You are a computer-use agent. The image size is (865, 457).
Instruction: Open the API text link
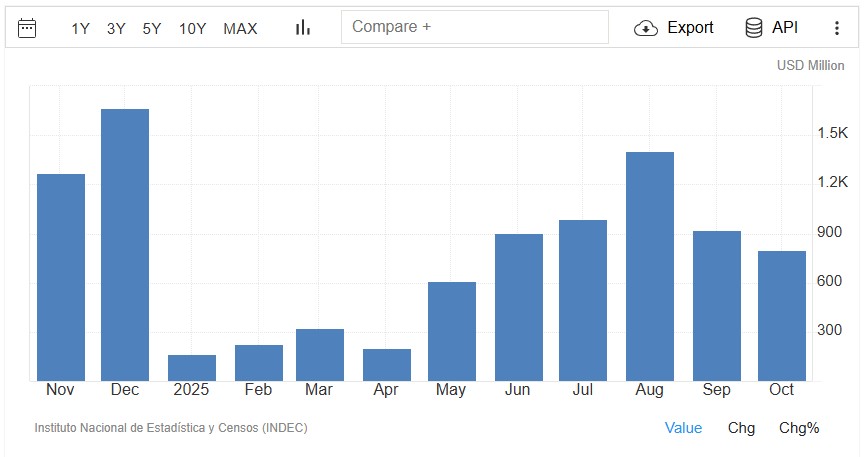click(x=785, y=28)
